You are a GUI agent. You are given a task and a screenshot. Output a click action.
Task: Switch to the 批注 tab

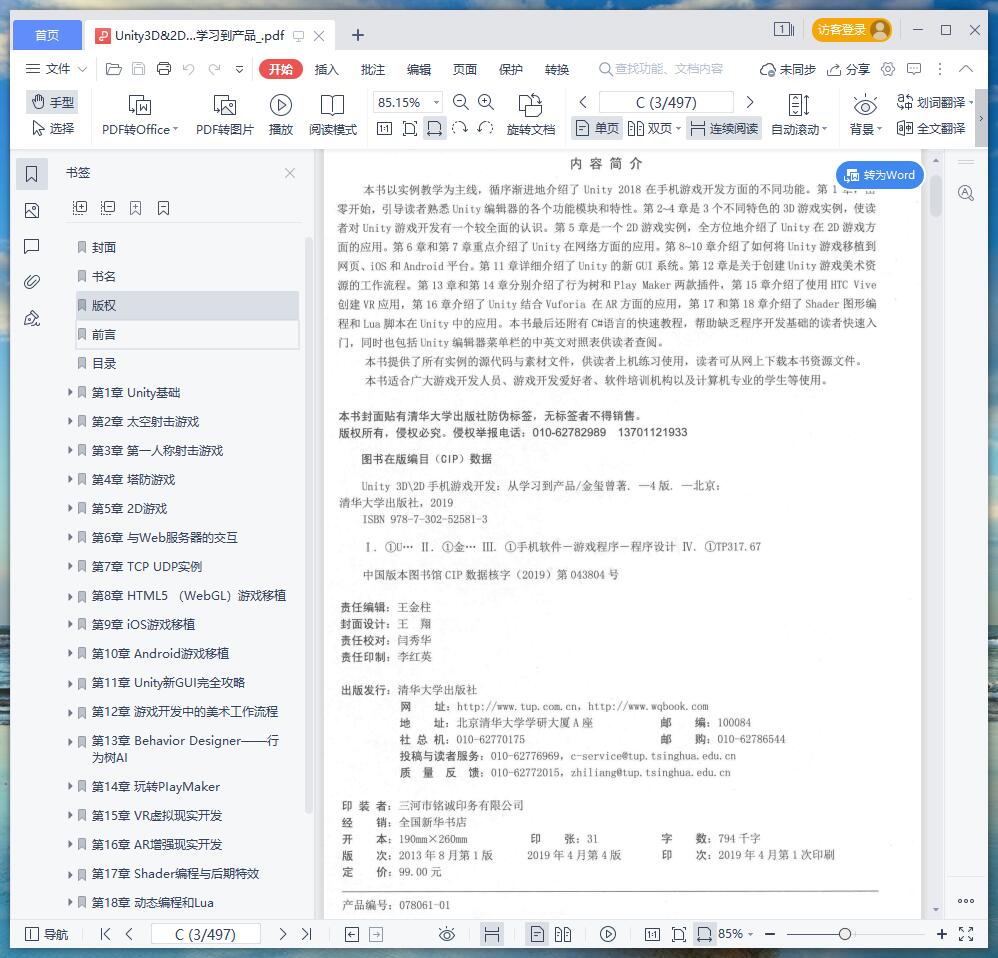372,69
